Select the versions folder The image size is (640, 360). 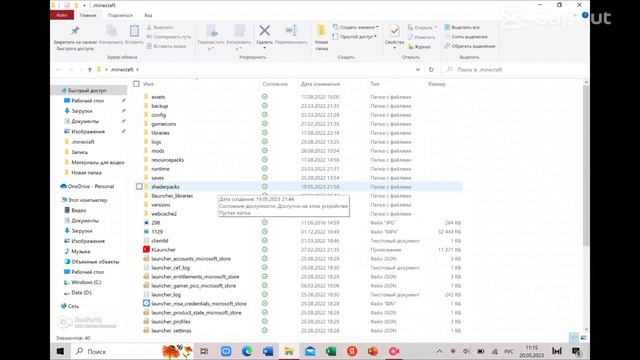(160, 204)
